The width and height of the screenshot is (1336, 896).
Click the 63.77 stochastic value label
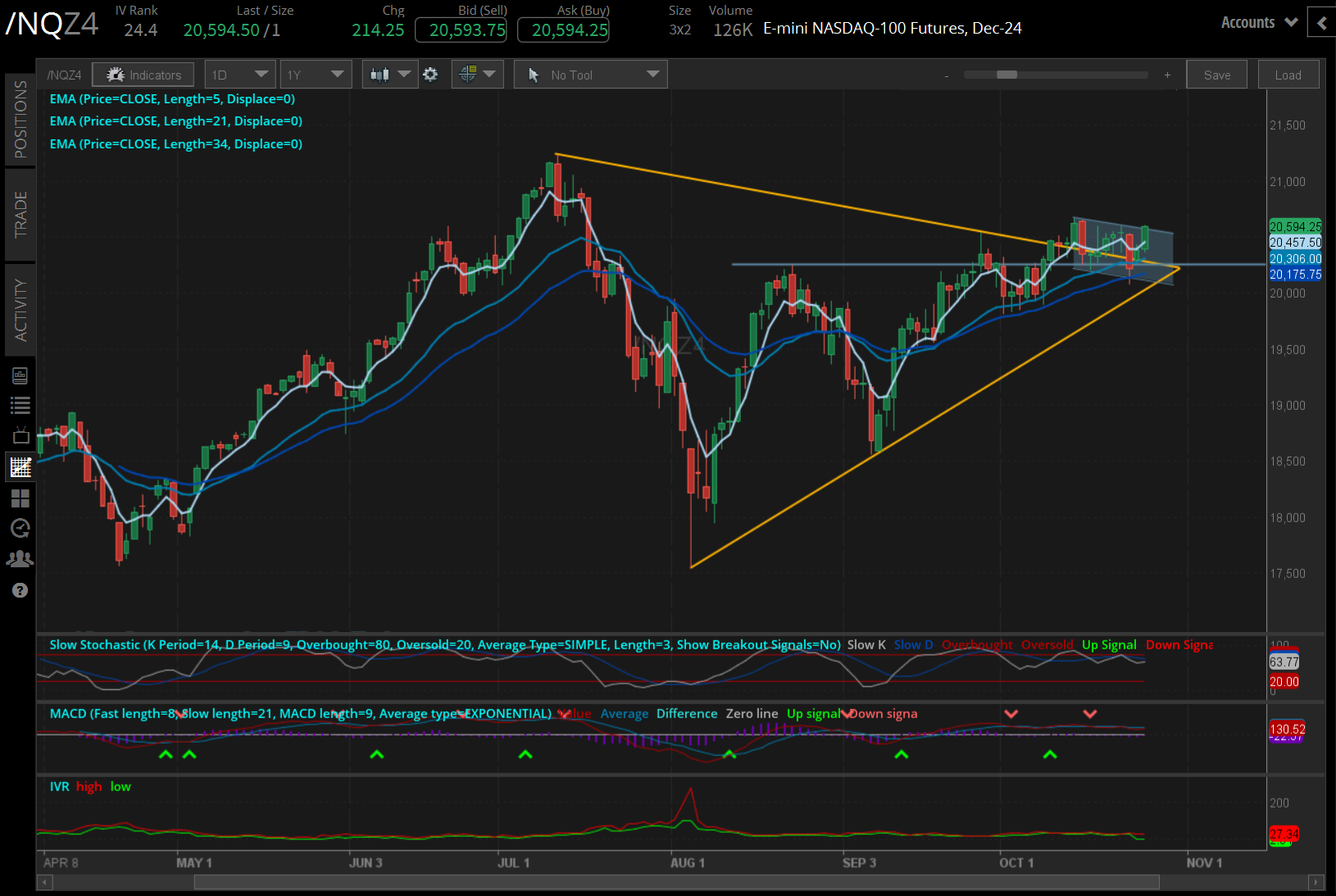click(x=1284, y=662)
